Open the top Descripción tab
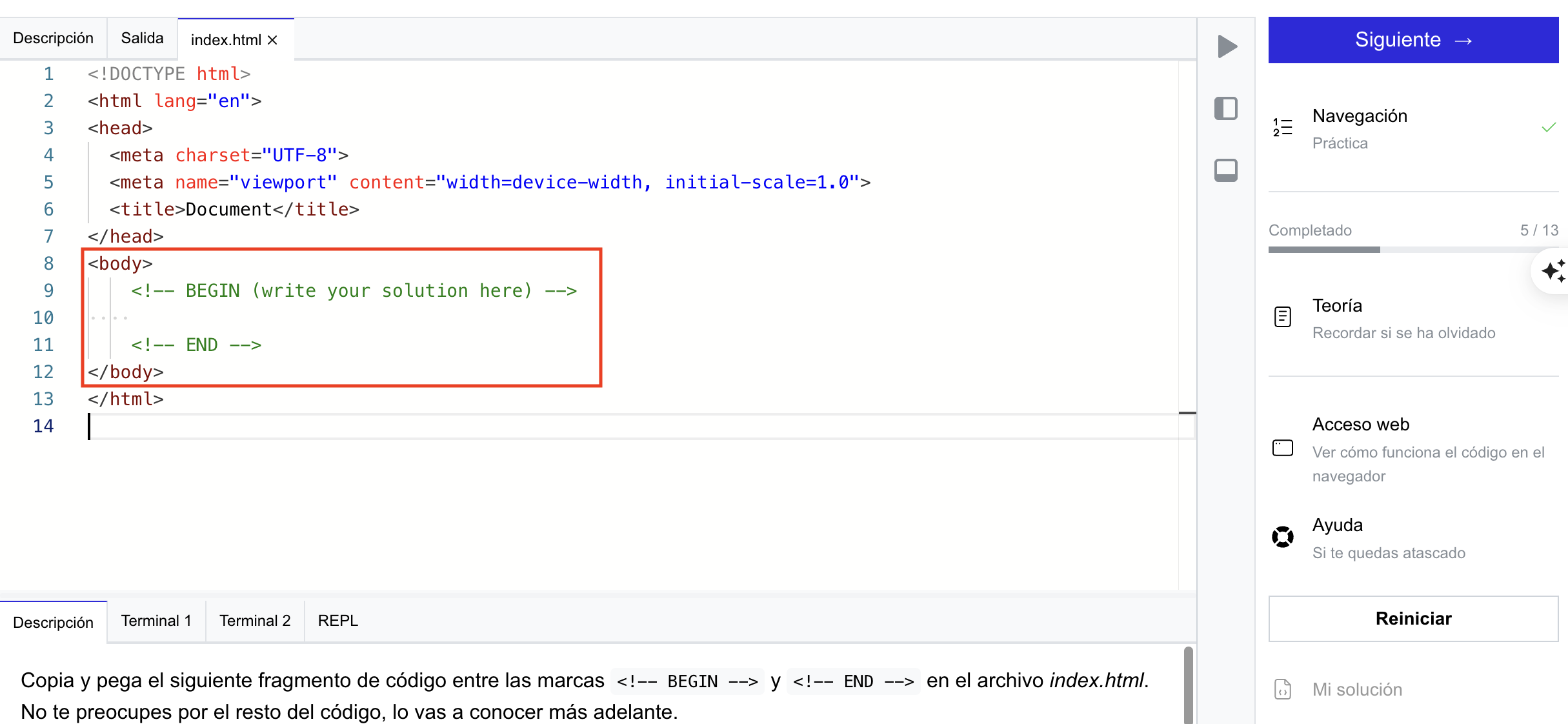The width and height of the screenshot is (1568, 724). coord(53,38)
